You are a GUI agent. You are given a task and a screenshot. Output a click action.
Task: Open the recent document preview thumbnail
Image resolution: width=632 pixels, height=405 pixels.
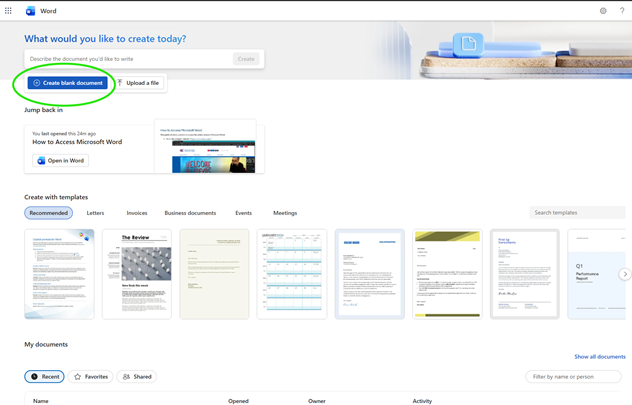206,147
